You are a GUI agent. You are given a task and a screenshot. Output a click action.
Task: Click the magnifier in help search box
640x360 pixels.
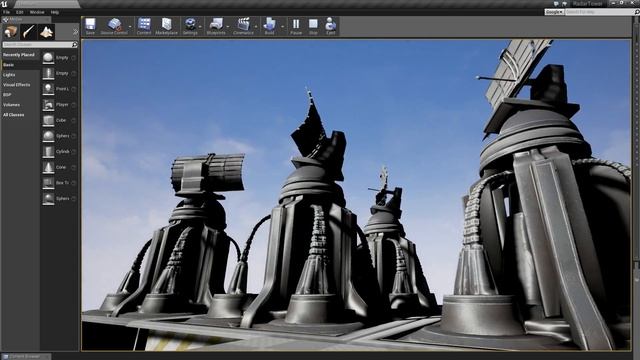[x=636, y=12]
